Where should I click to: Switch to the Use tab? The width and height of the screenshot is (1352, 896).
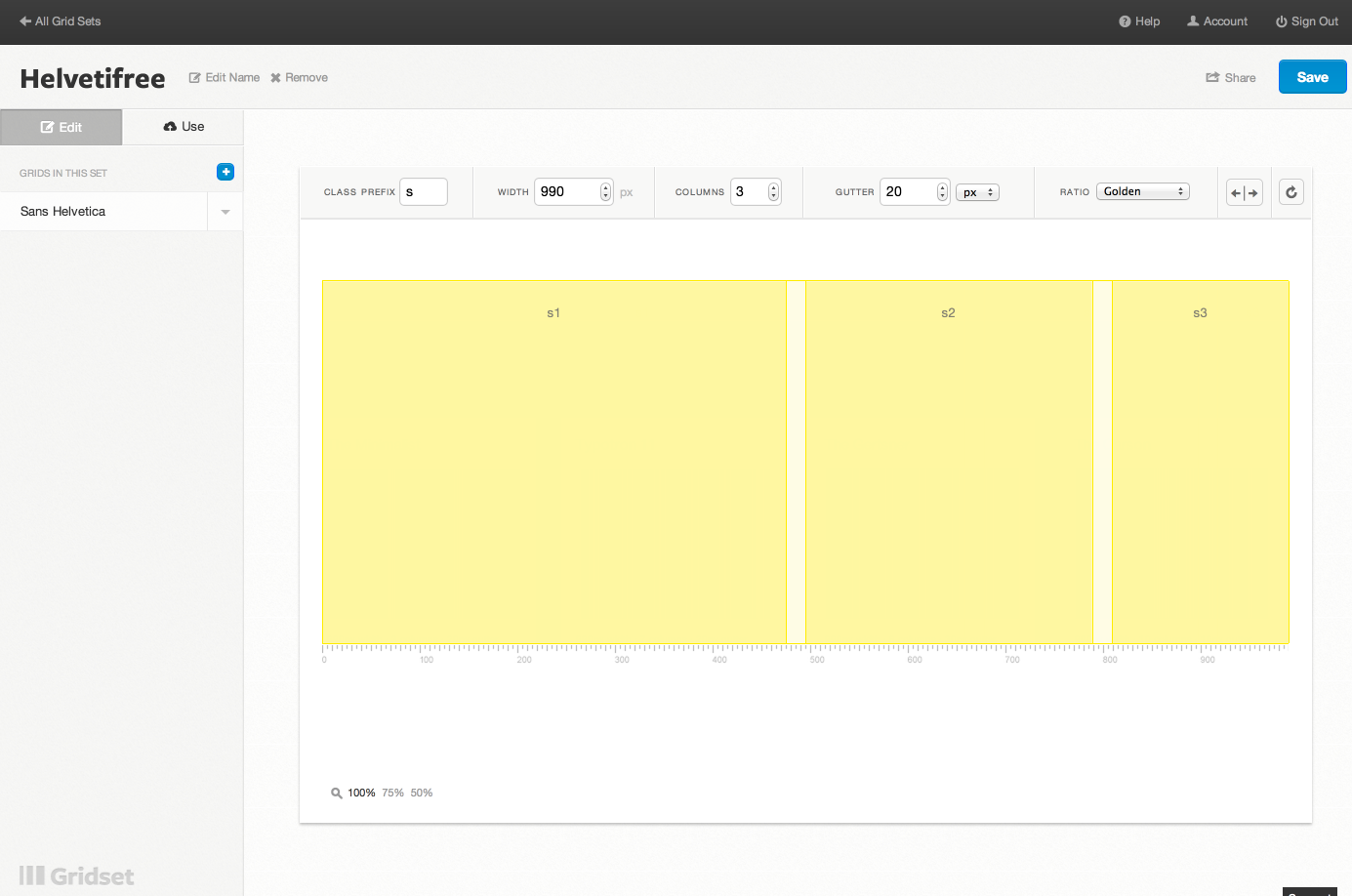184,127
